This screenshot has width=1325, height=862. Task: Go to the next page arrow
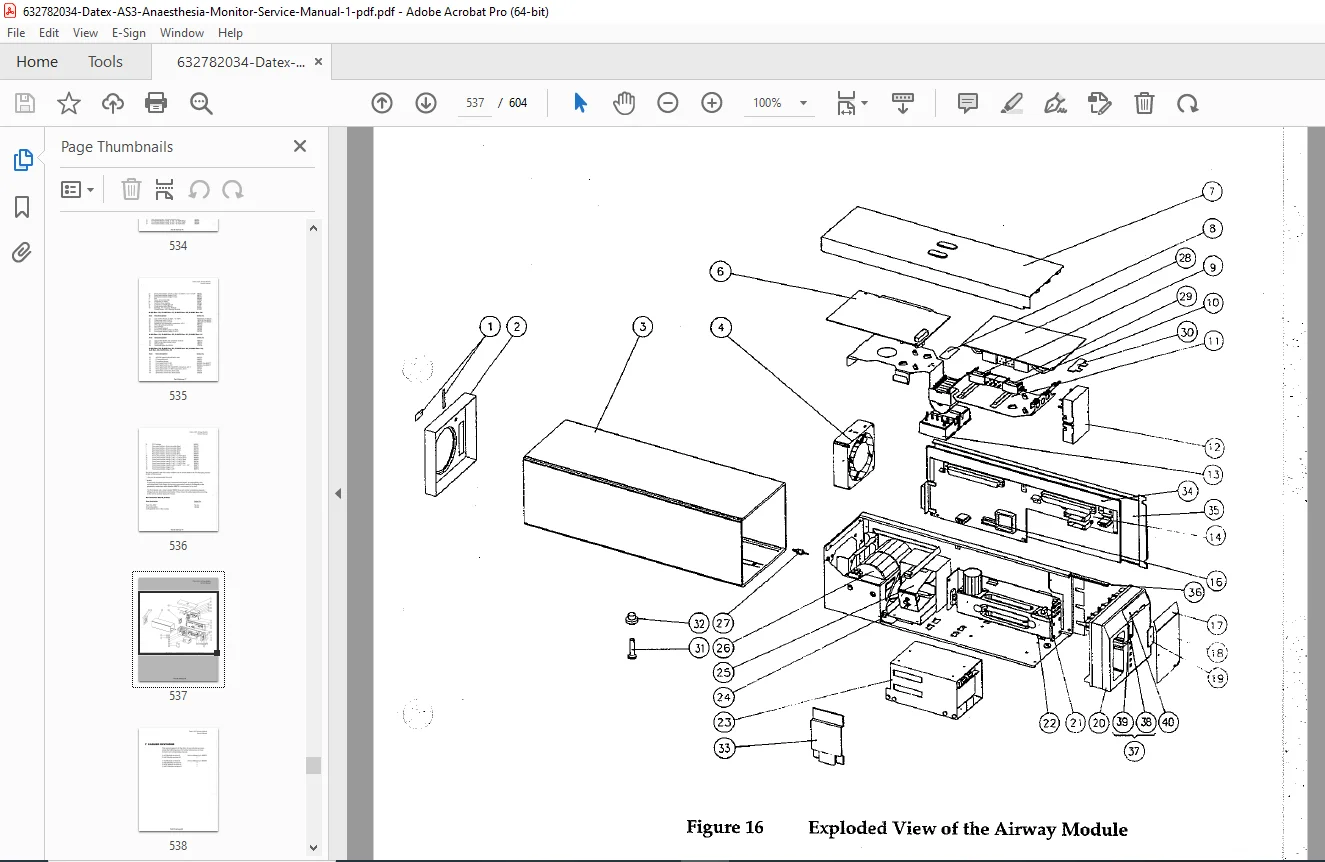pos(426,103)
